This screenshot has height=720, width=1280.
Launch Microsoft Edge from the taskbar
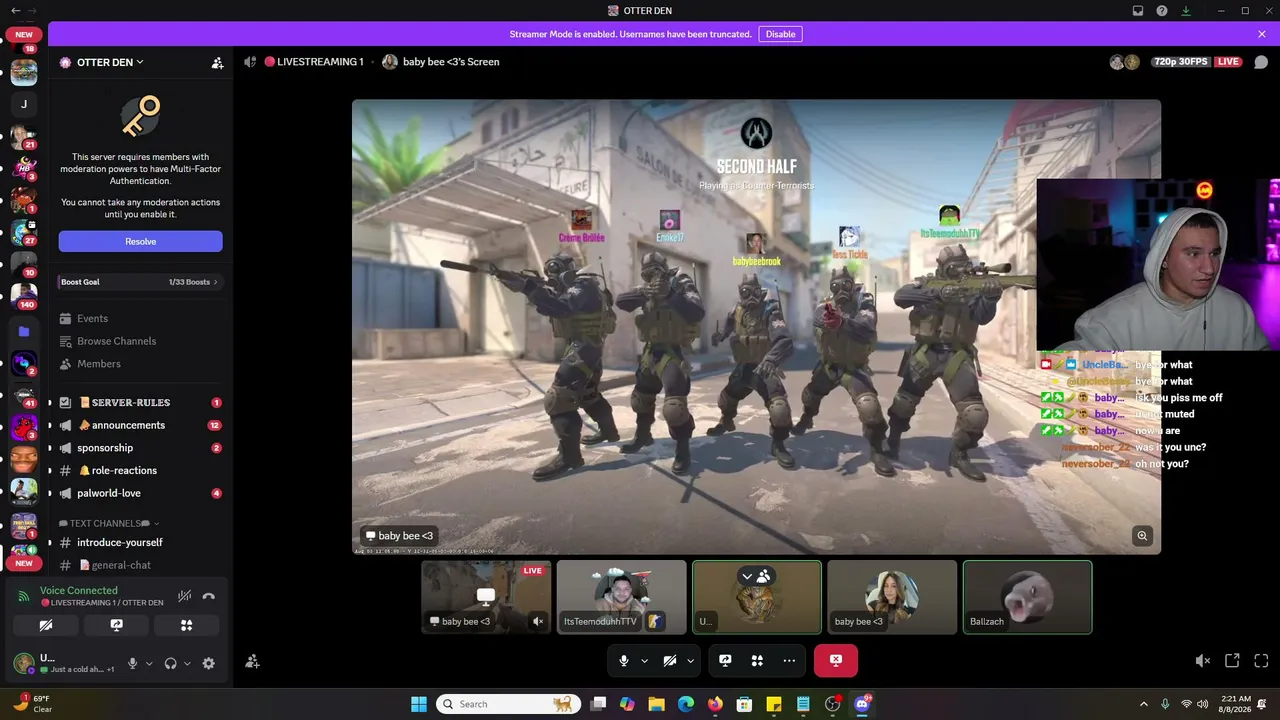[x=685, y=704]
